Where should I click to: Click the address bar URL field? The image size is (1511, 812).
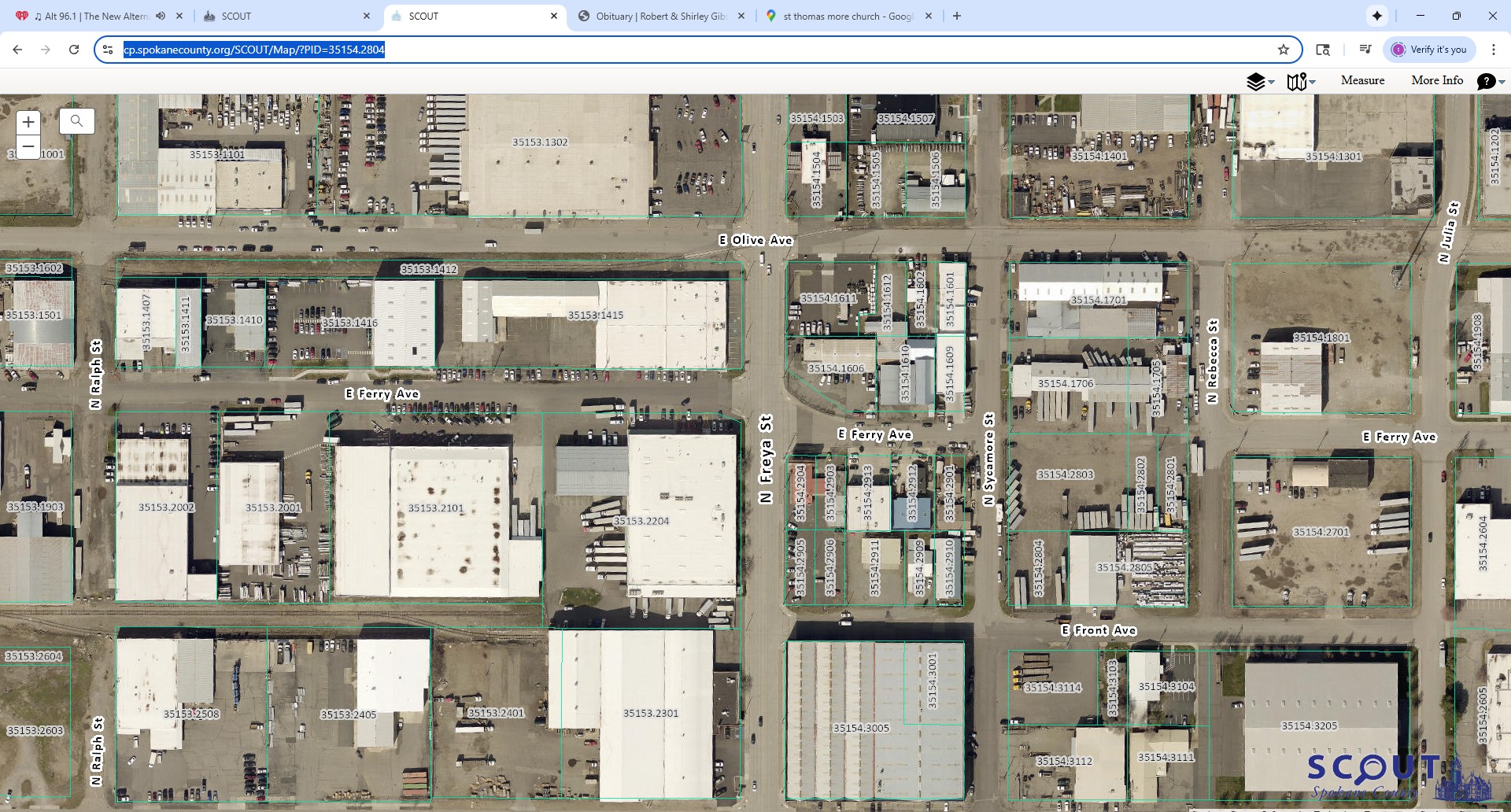click(x=696, y=50)
